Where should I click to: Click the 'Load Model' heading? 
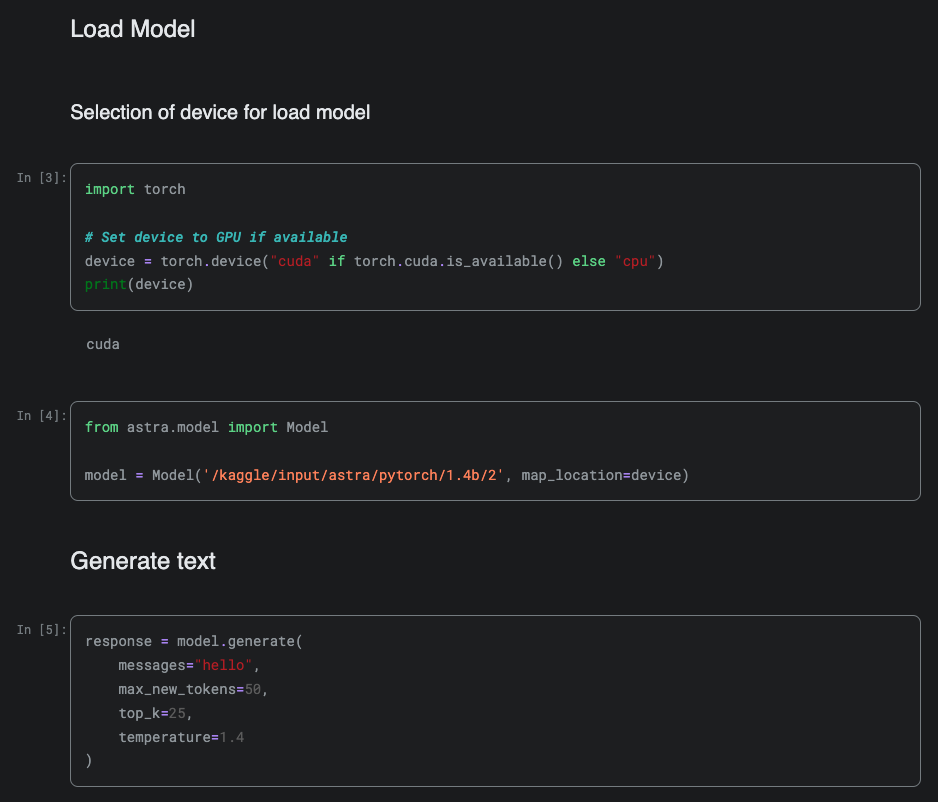point(132,29)
